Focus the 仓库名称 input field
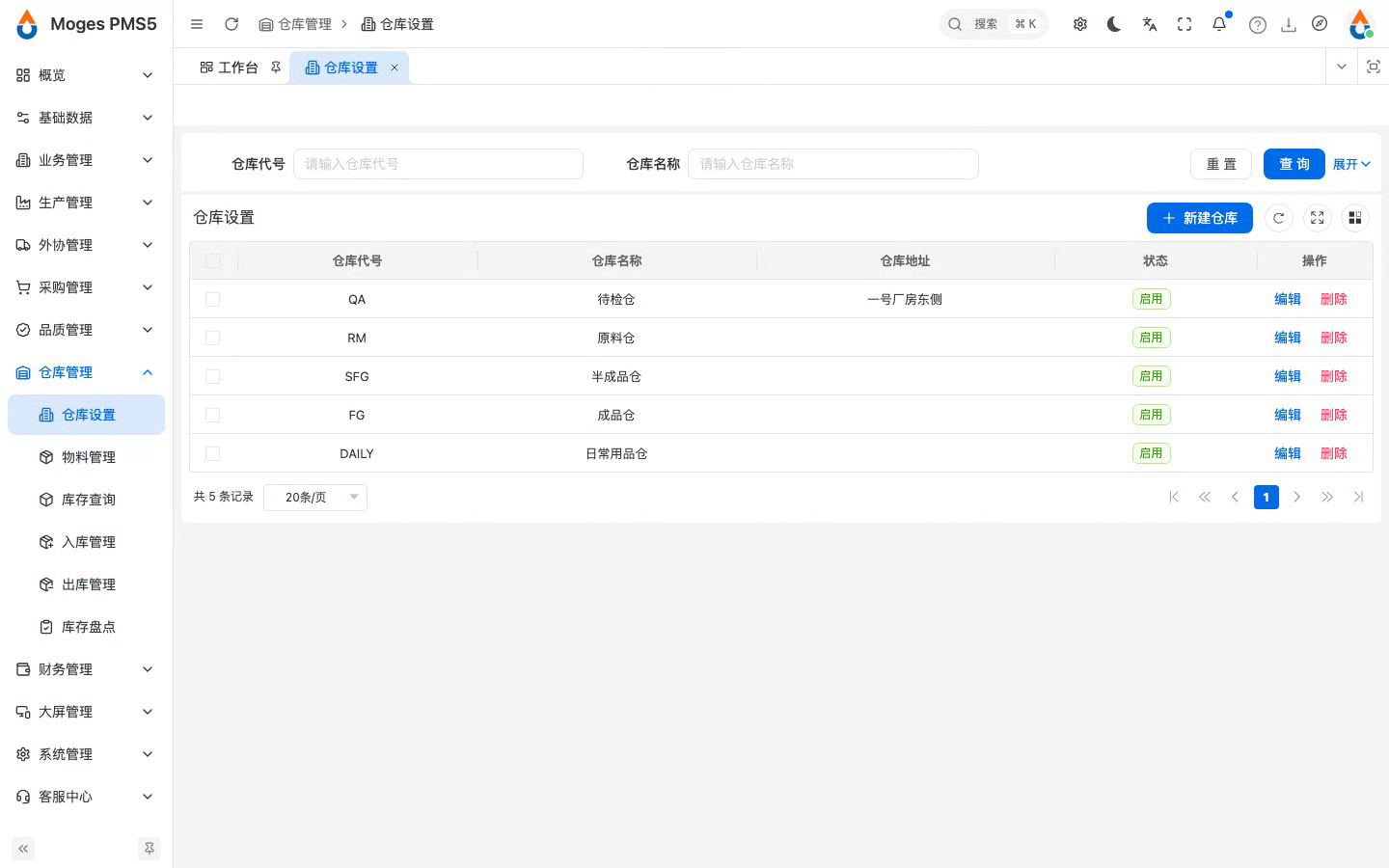This screenshot has height=868, width=1389. [x=833, y=164]
